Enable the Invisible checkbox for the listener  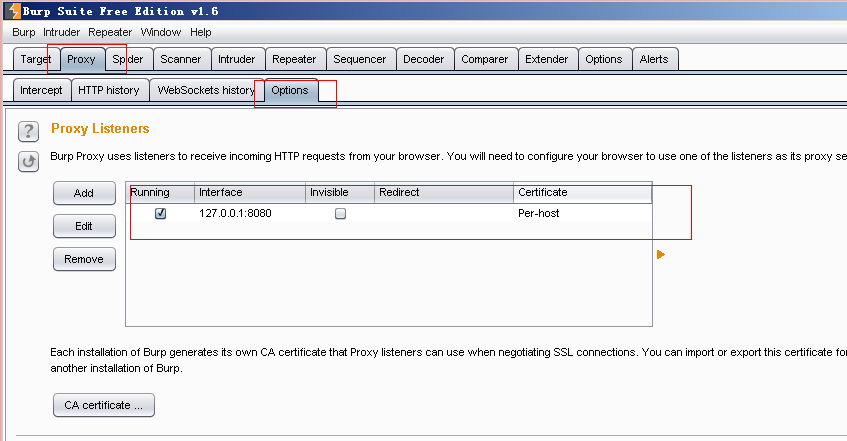[x=340, y=213]
